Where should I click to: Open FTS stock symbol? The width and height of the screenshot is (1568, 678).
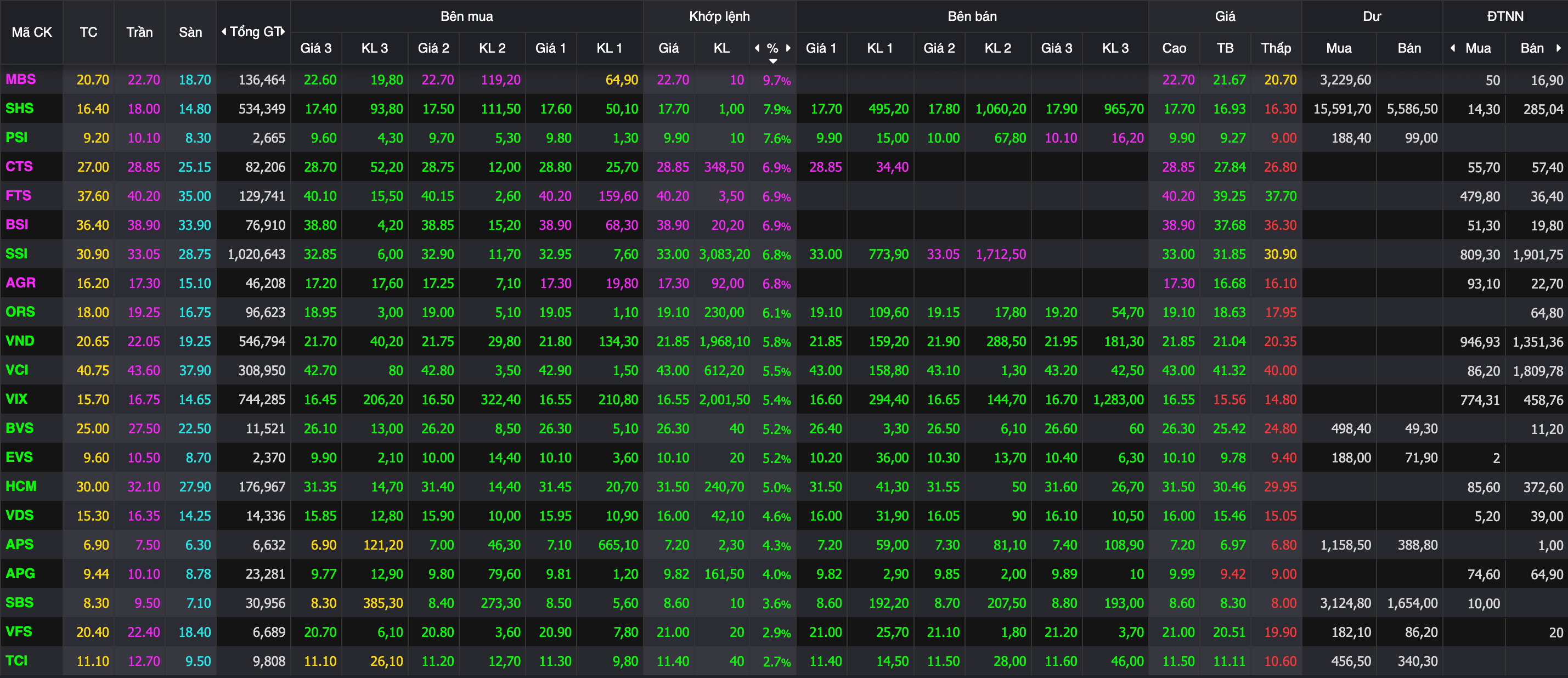18,195
